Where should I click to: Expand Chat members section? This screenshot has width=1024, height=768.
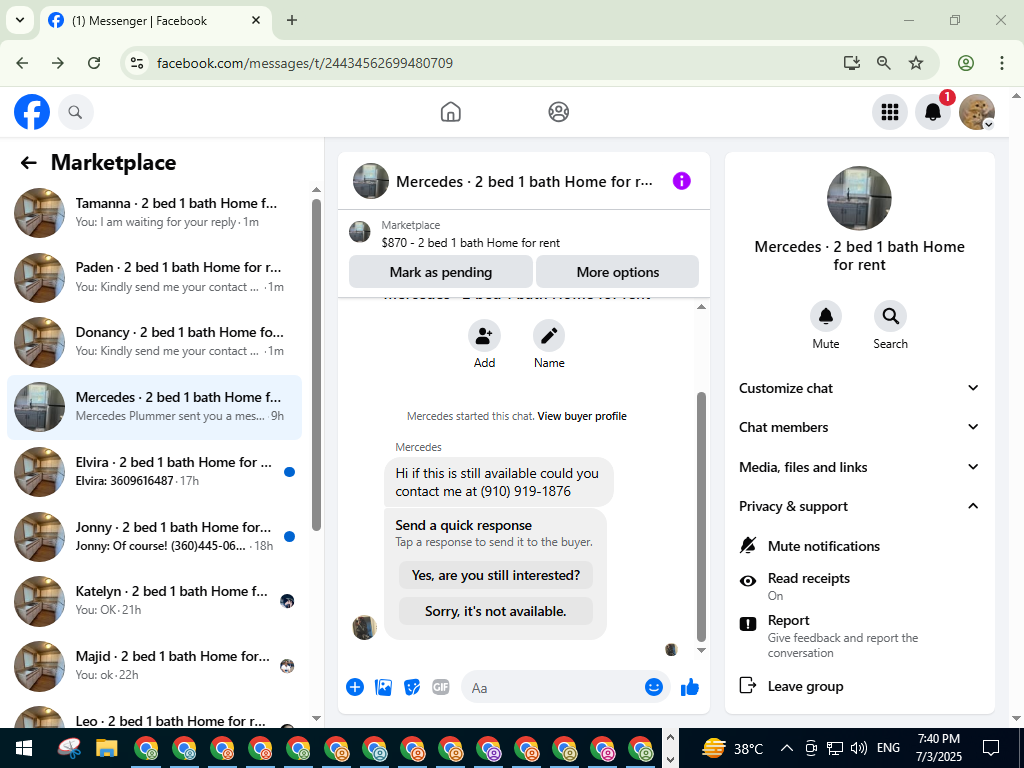click(859, 427)
